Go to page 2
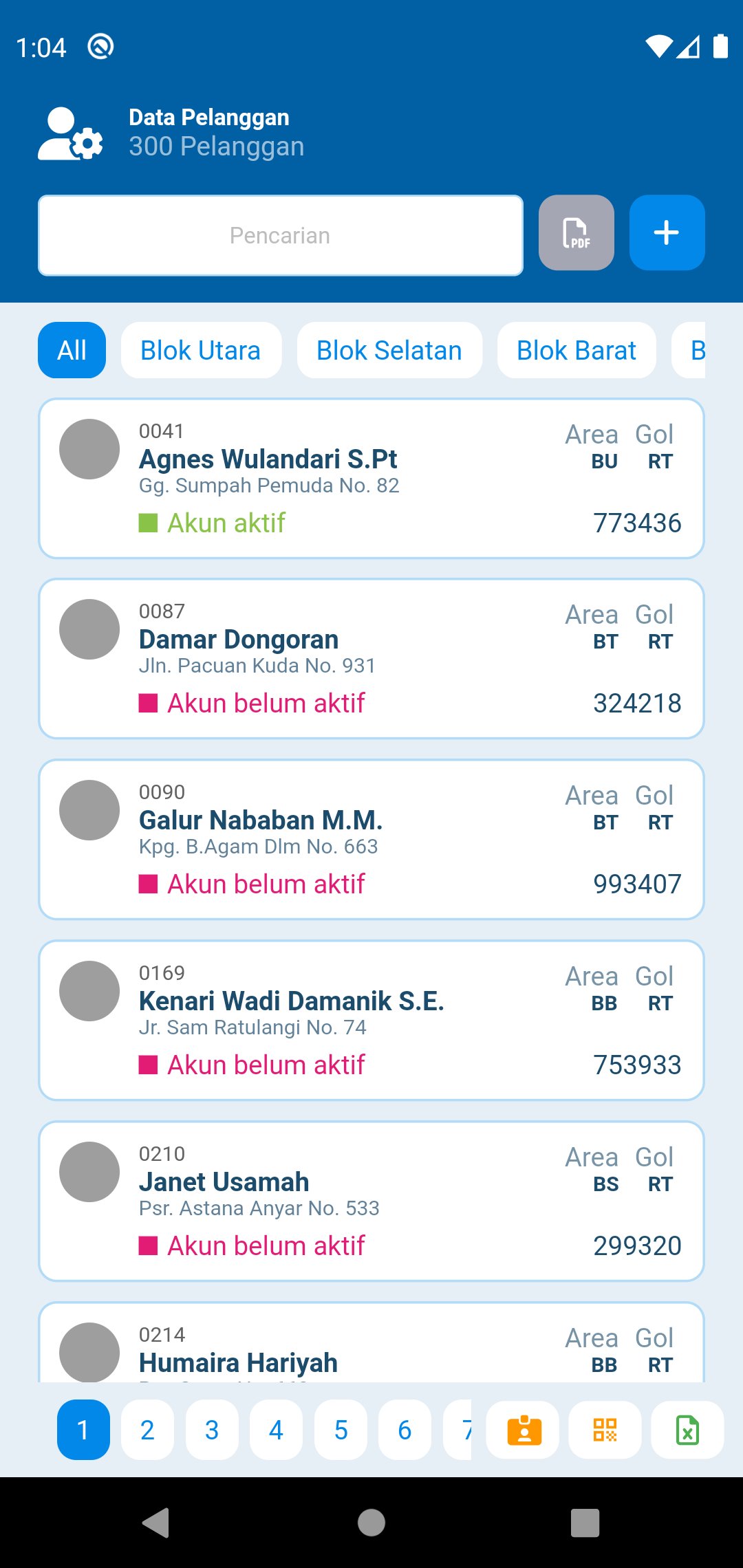 point(147,1430)
